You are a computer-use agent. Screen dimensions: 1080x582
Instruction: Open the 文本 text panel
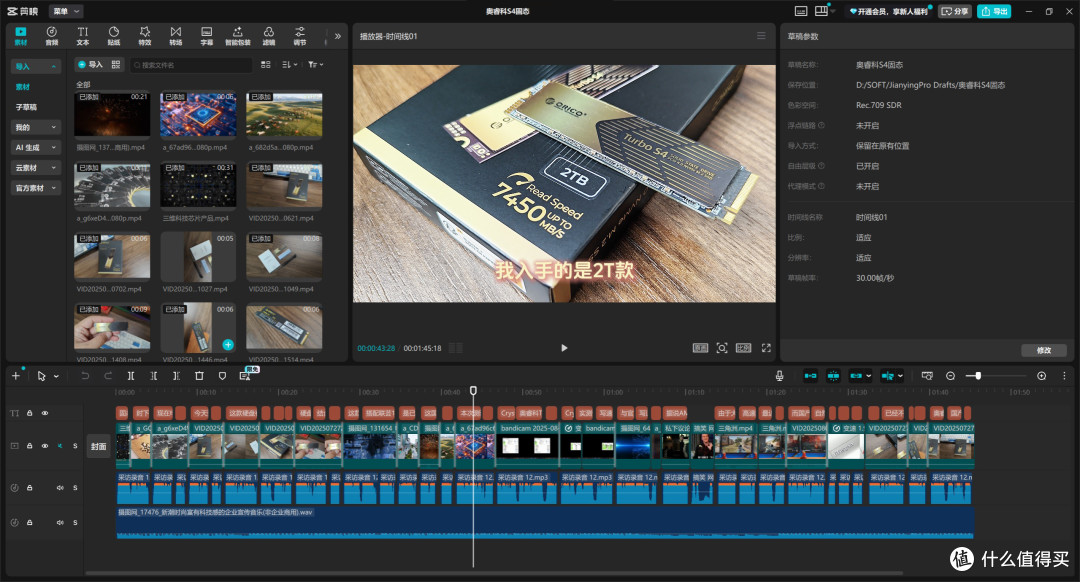83,36
